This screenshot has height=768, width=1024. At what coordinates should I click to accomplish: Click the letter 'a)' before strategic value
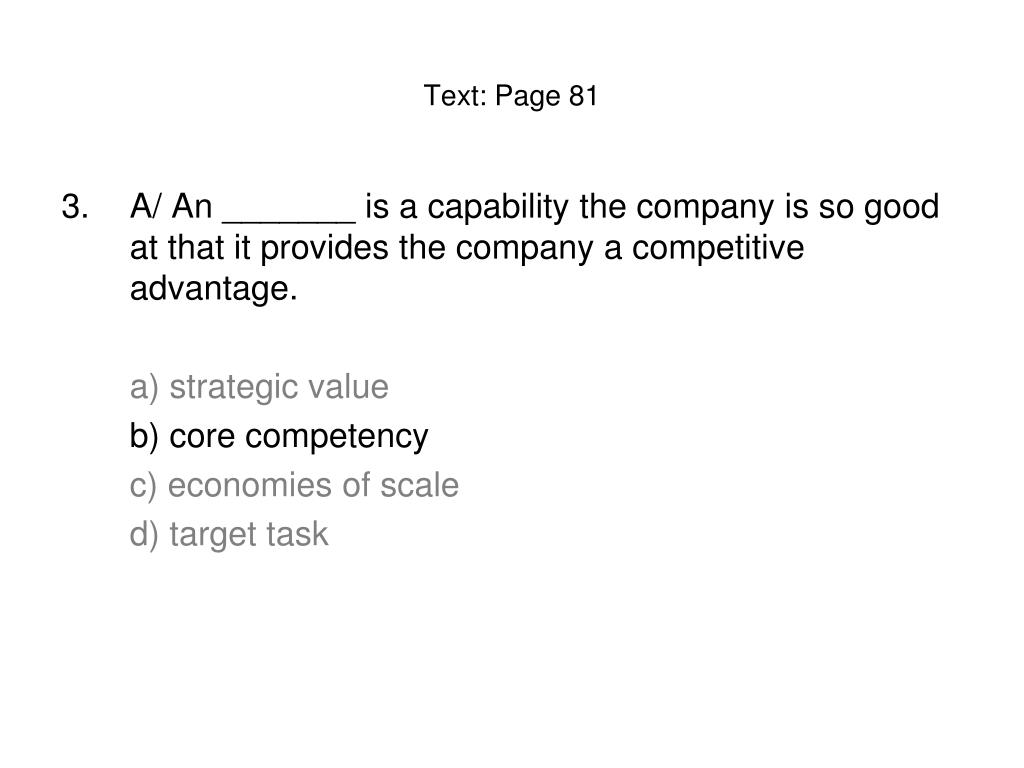[144, 387]
